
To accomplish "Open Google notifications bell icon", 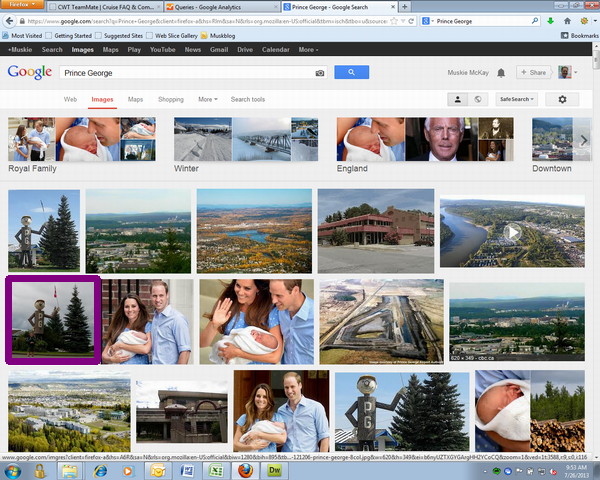I will point(501,73).
